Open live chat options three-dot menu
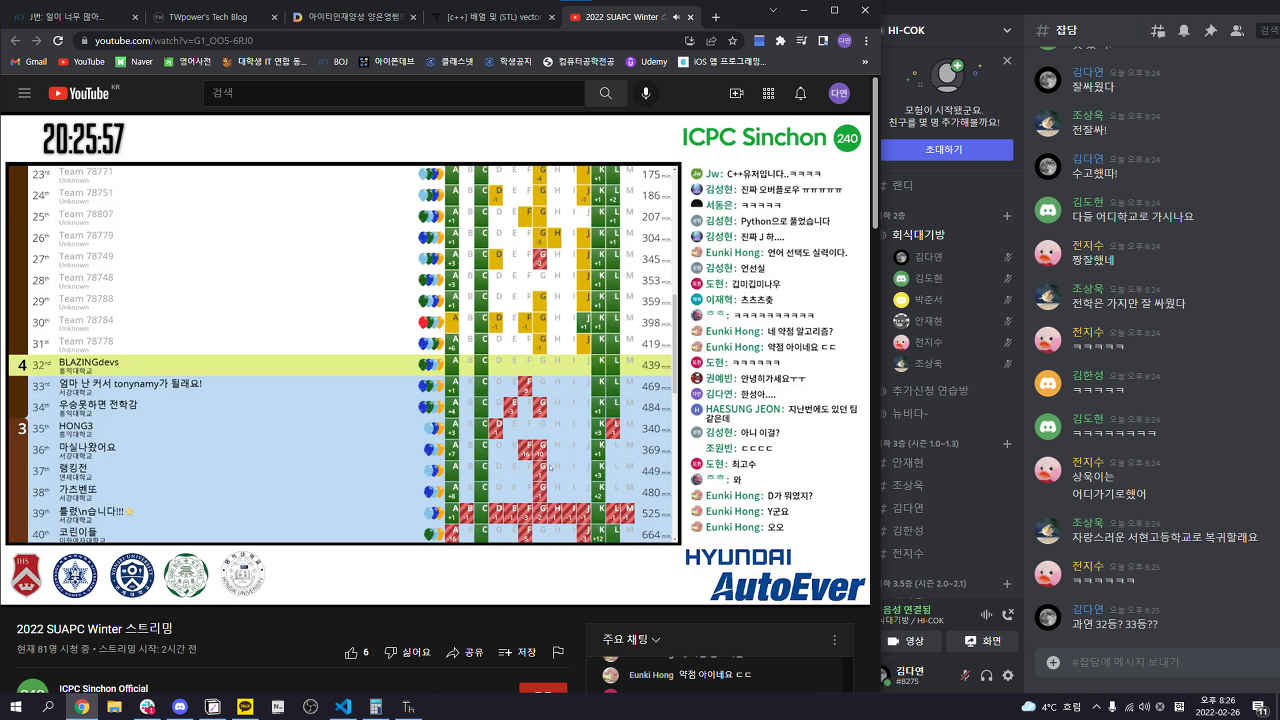Viewport: 1280px width, 720px height. pos(835,640)
